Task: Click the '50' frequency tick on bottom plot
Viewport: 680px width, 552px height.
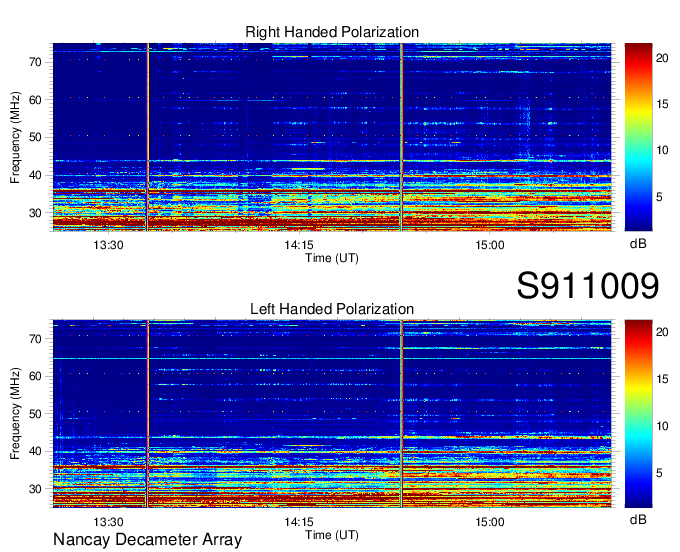Action: coord(36,414)
